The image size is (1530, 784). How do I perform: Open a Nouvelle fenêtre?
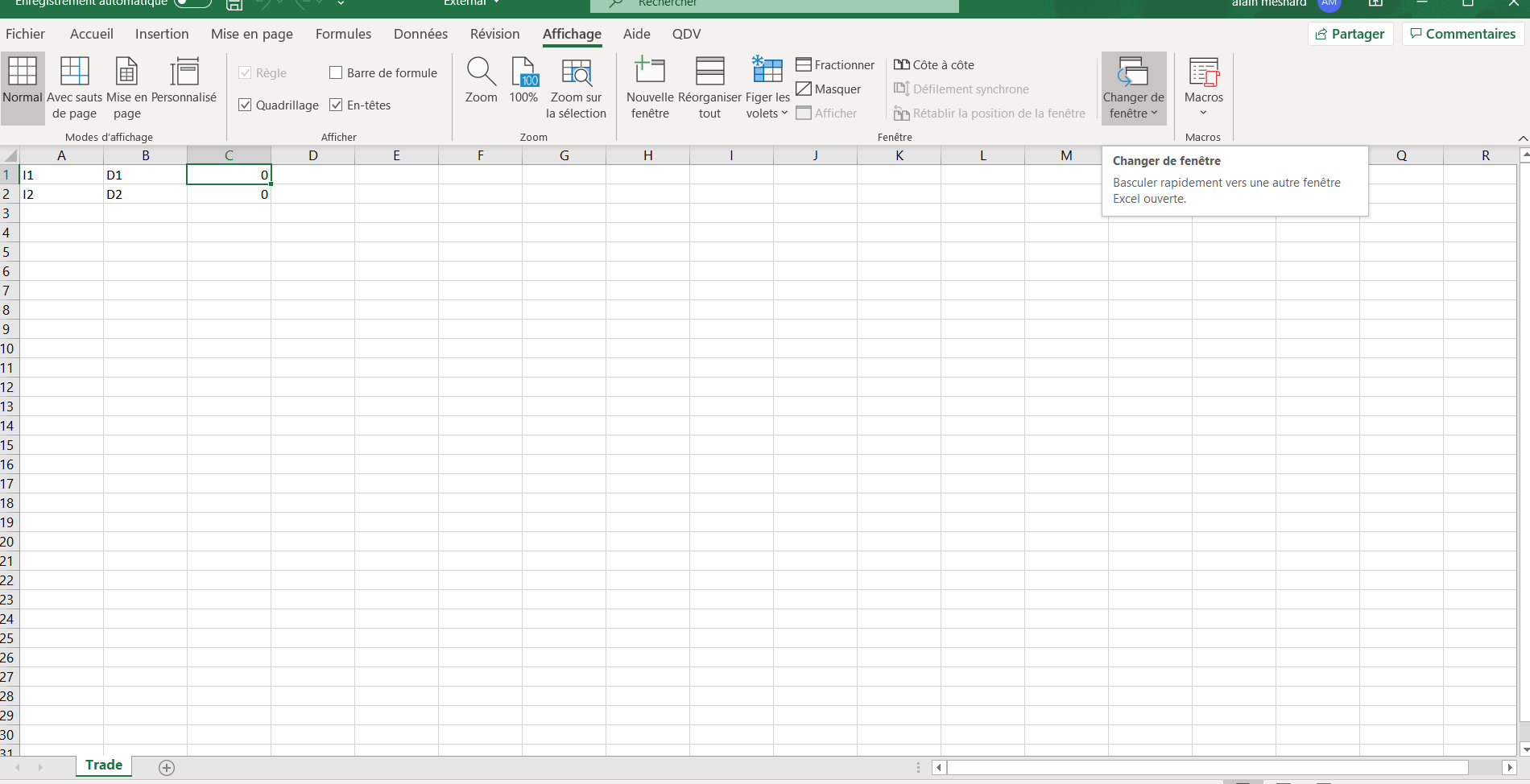pos(650,88)
